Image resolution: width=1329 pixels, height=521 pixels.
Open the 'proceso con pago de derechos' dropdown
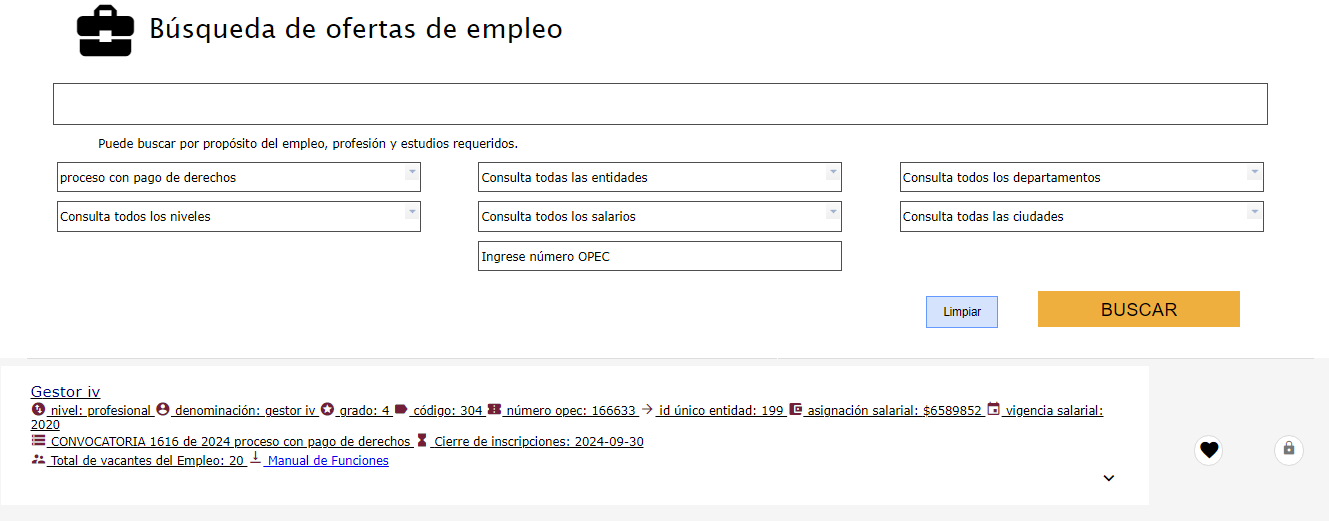pyautogui.click(x=238, y=177)
